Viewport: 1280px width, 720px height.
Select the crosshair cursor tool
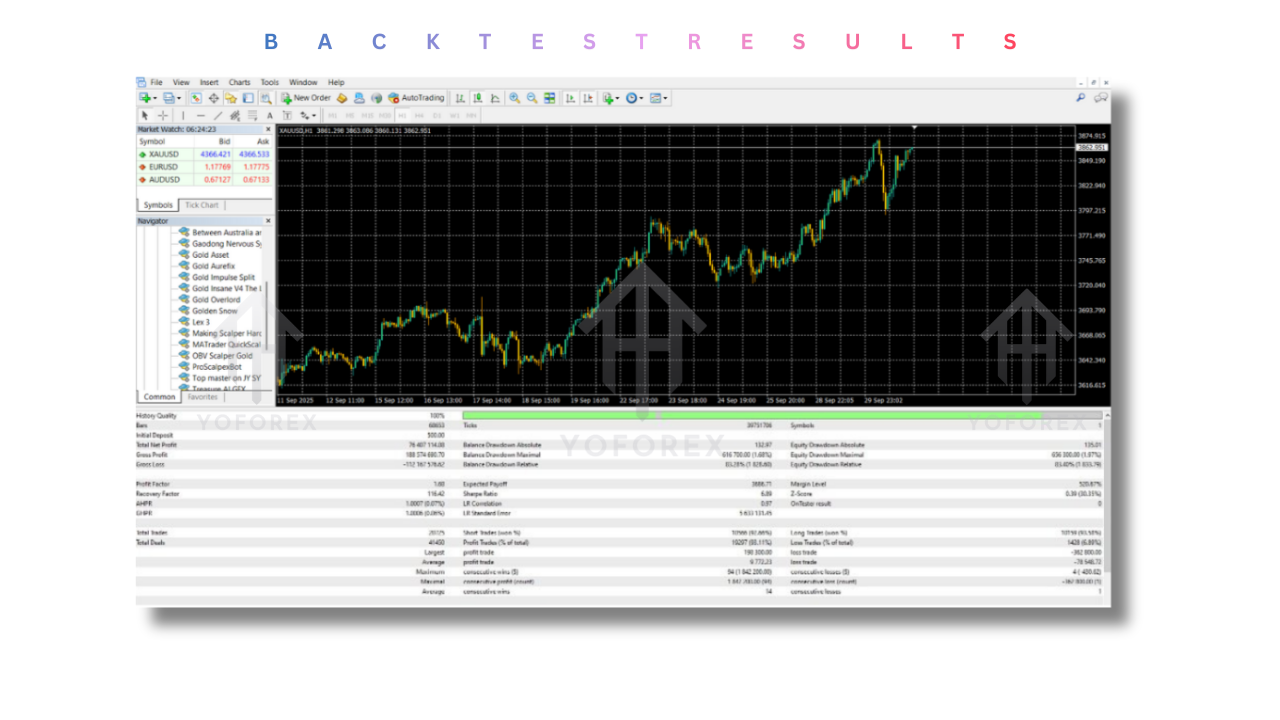[x=163, y=115]
